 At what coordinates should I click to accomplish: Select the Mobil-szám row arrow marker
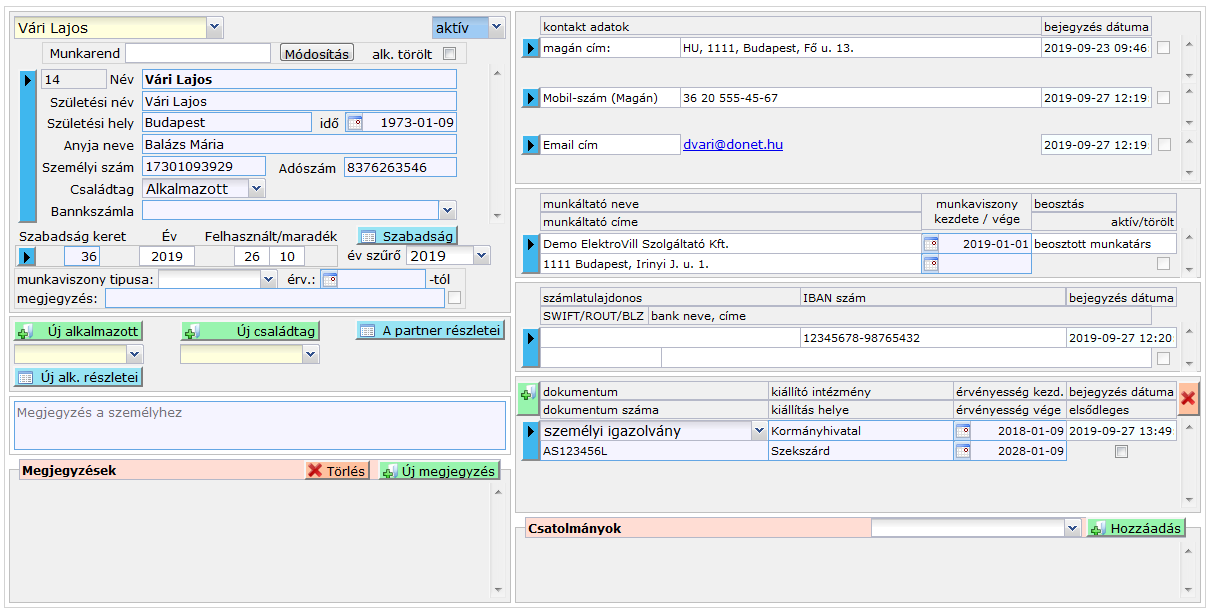click(530, 98)
